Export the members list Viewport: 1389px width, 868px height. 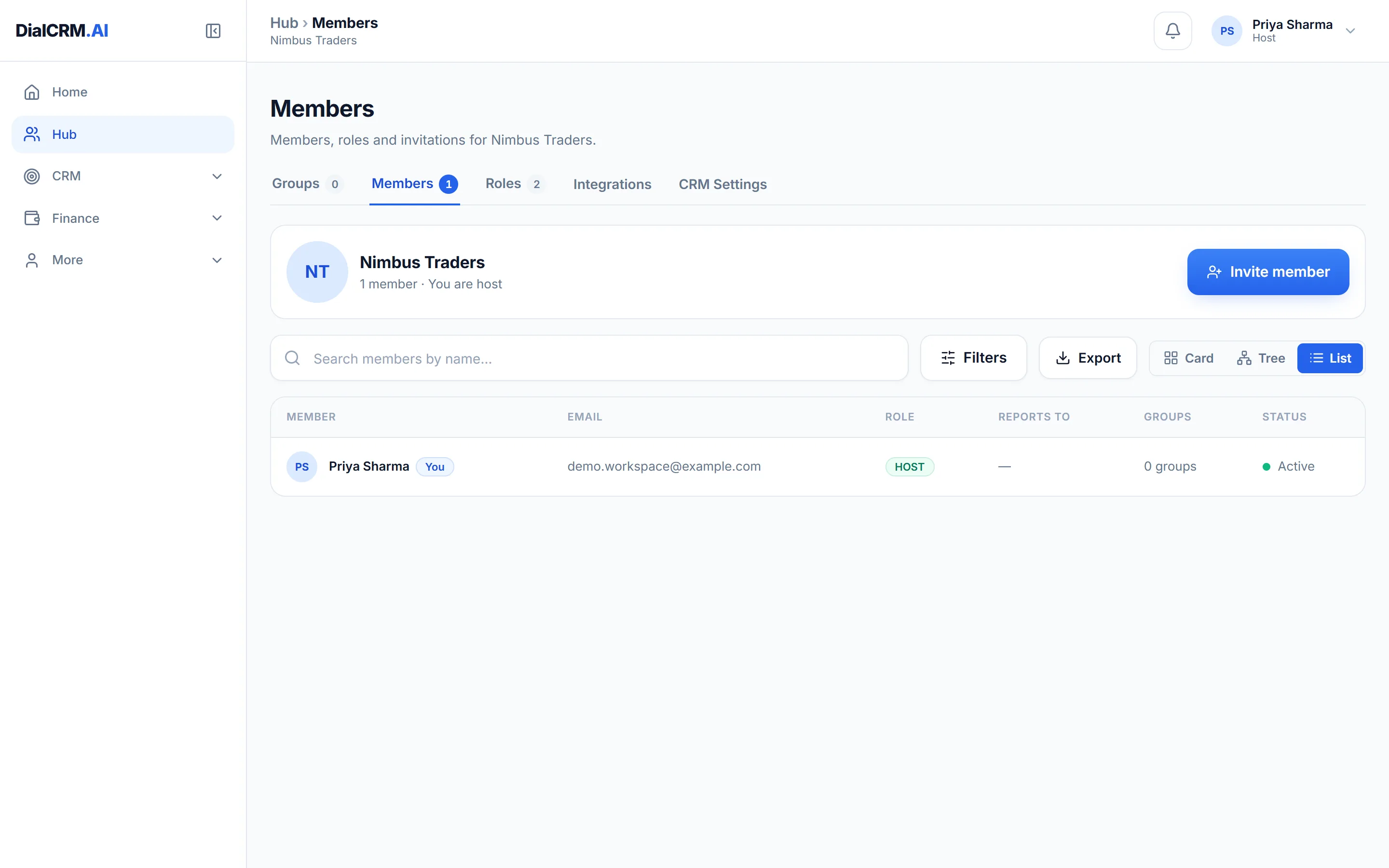(1088, 358)
